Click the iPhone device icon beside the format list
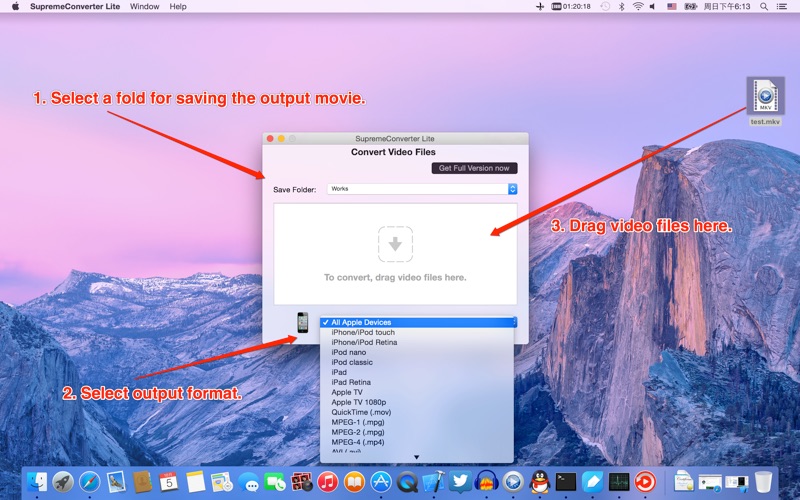 [x=303, y=322]
